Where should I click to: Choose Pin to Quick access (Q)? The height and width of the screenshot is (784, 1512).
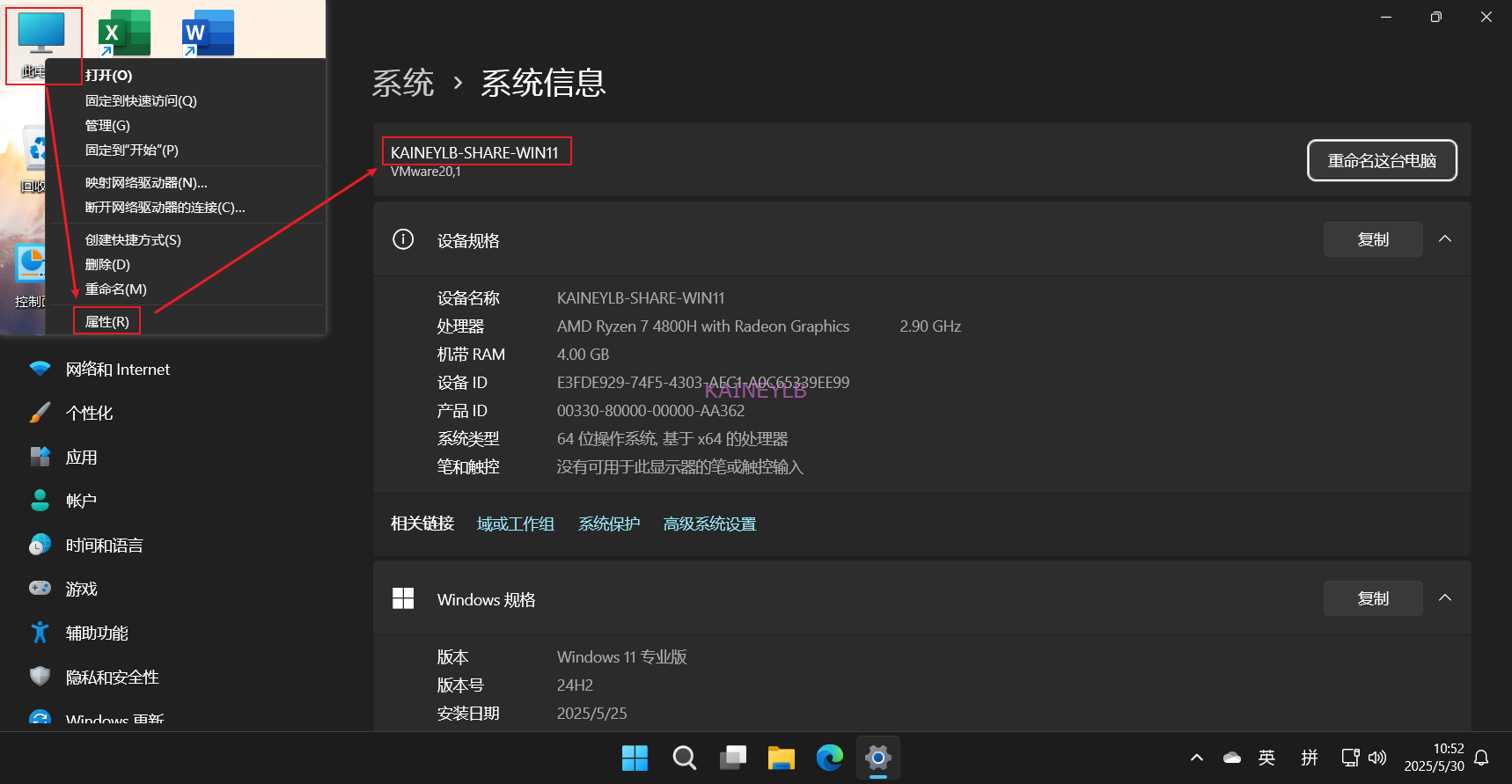click(x=141, y=101)
